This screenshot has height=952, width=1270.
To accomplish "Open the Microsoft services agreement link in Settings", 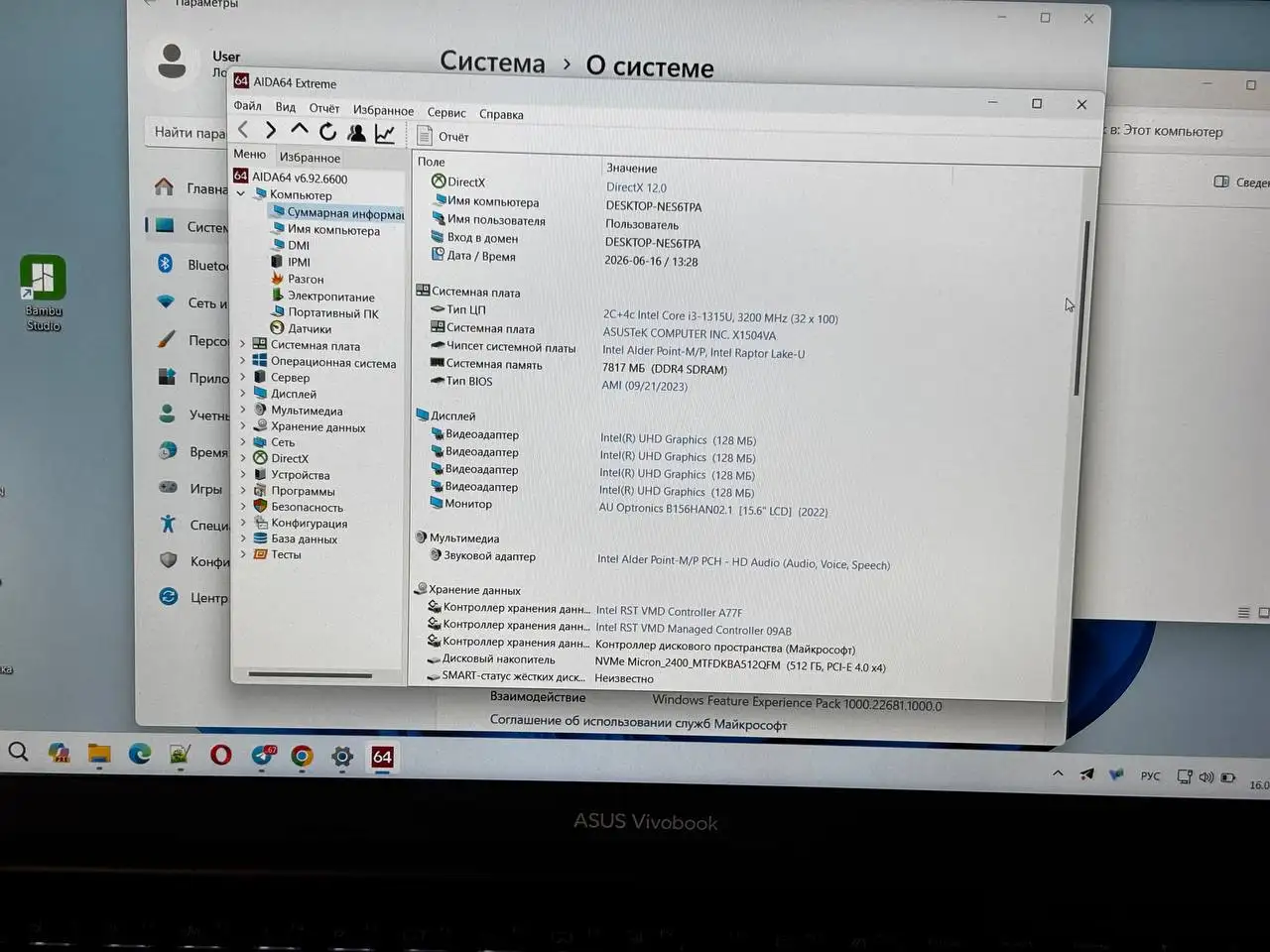I will point(638,723).
